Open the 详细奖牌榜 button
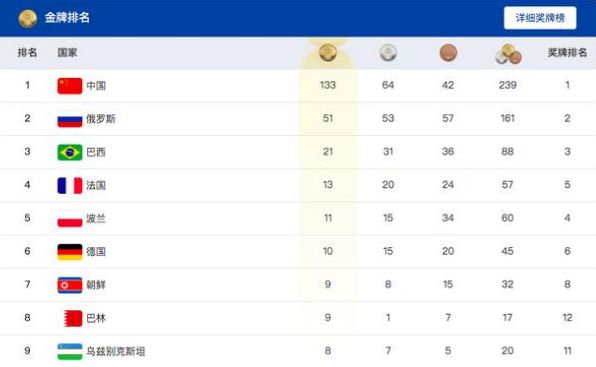Viewport: 596px width, 367px height. [540, 18]
